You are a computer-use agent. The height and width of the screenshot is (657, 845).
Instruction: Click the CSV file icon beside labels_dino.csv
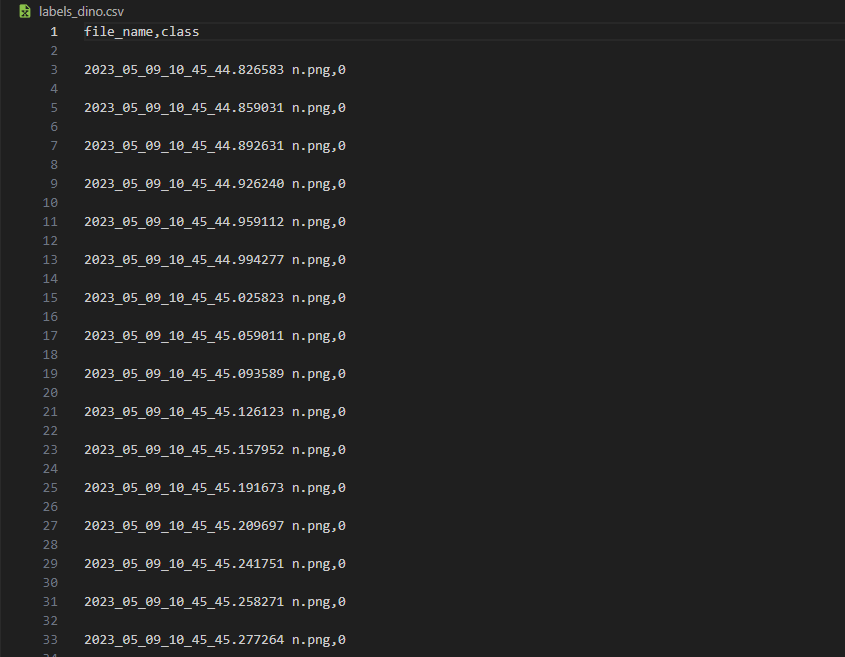[25, 11]
